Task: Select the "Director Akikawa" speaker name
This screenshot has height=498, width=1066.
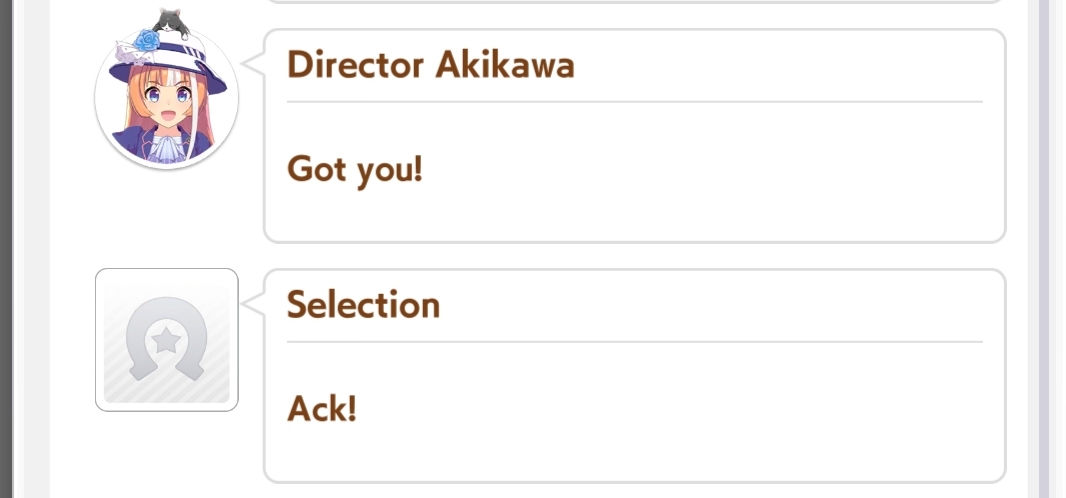Action: coord(431,65)
